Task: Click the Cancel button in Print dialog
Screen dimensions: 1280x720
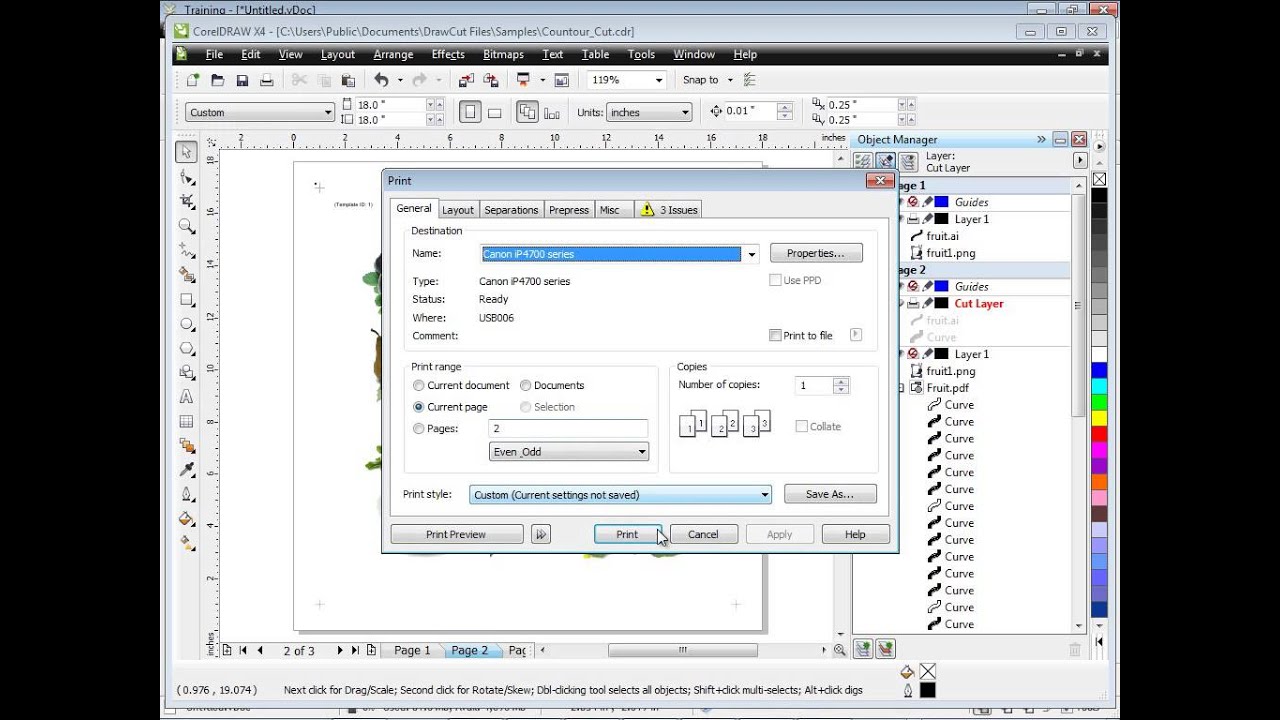Action: coord(703,534)
